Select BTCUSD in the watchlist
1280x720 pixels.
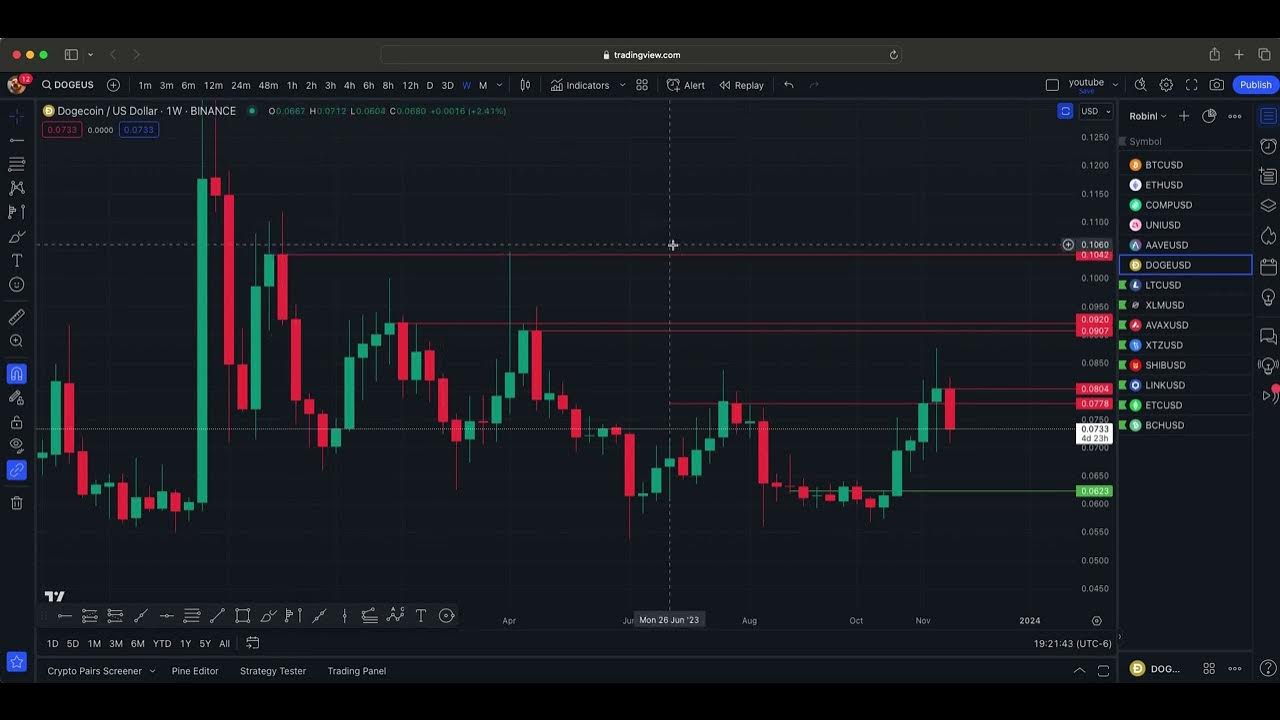[x=1164, y=165]
